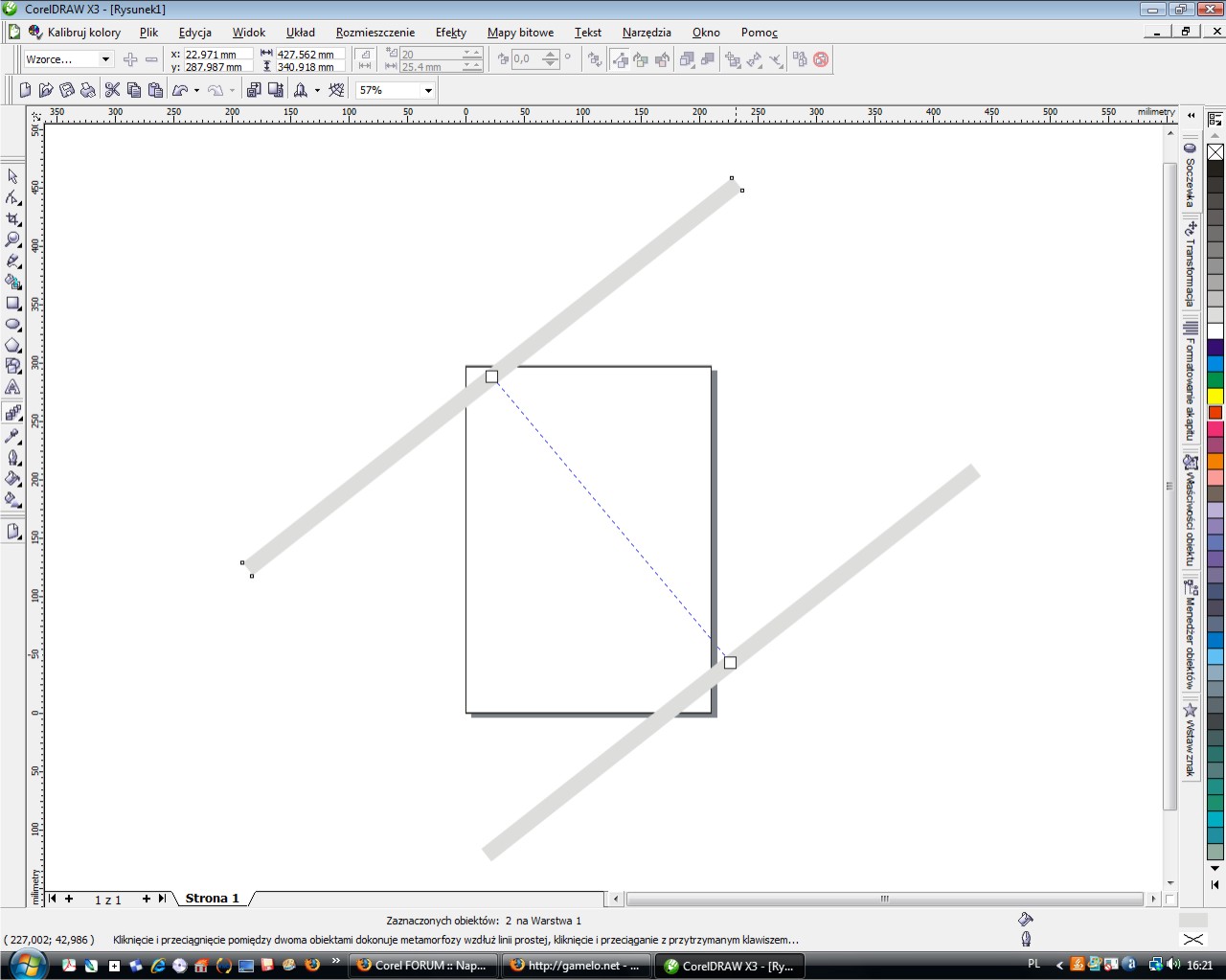Click the Cut scissors icon
Screen dimensions: 1226x980
(x=112, y=90)
